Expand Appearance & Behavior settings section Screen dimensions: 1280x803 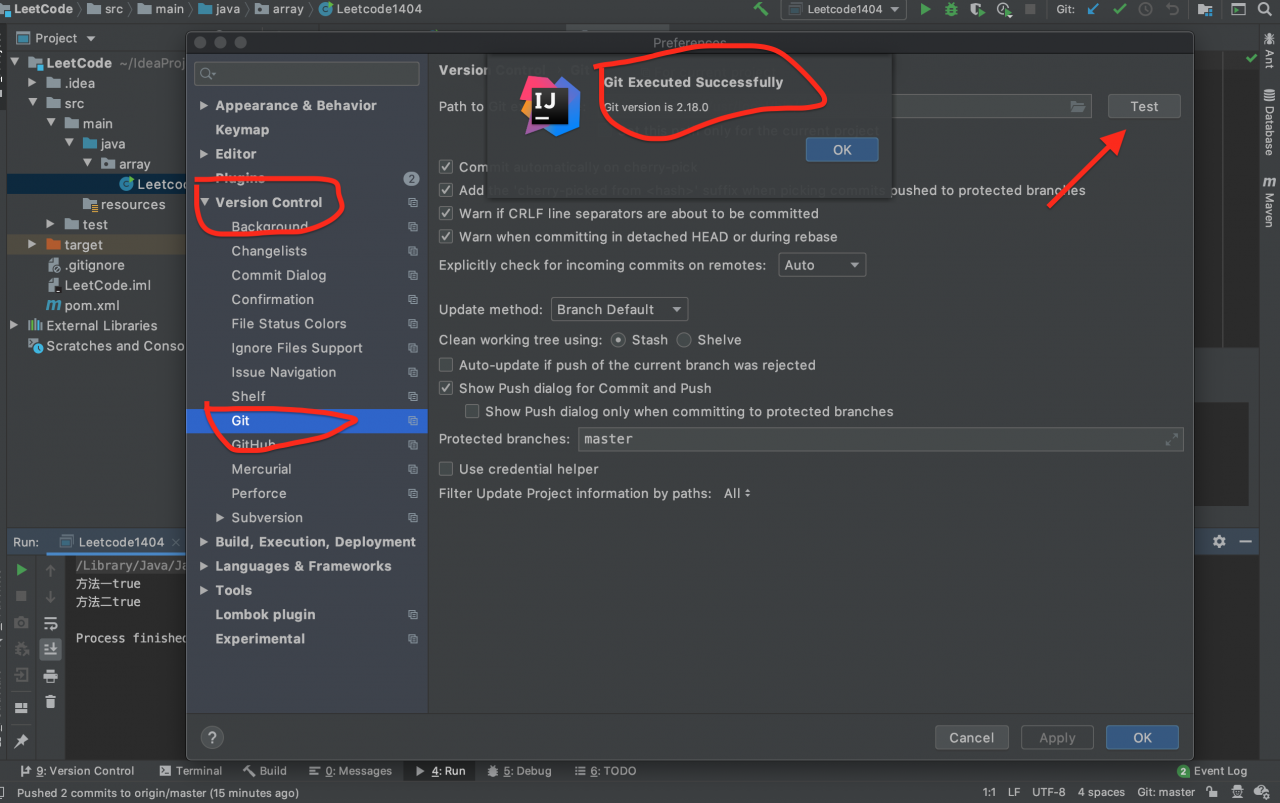(x=205, y=106)
